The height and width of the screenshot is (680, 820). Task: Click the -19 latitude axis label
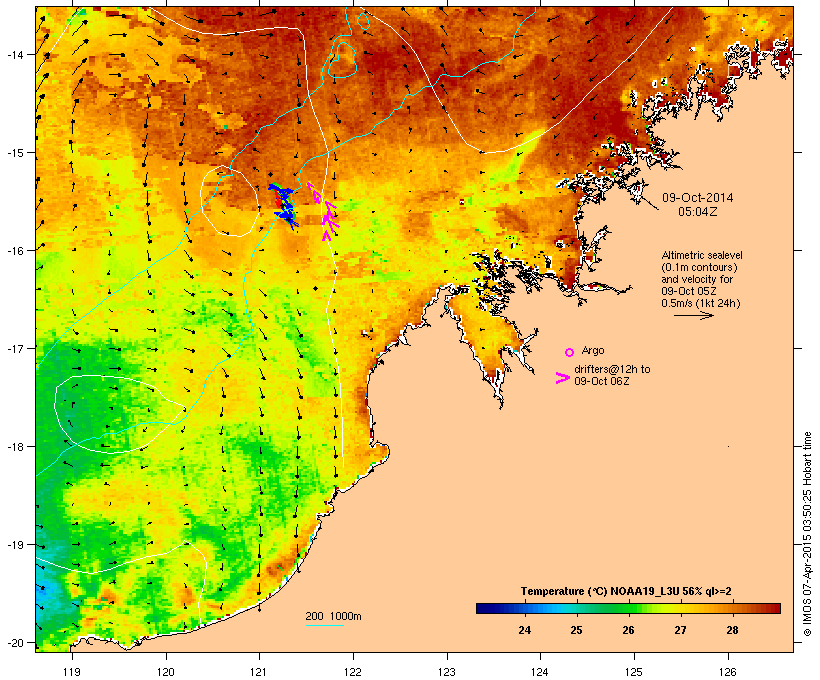pos(14,545)
